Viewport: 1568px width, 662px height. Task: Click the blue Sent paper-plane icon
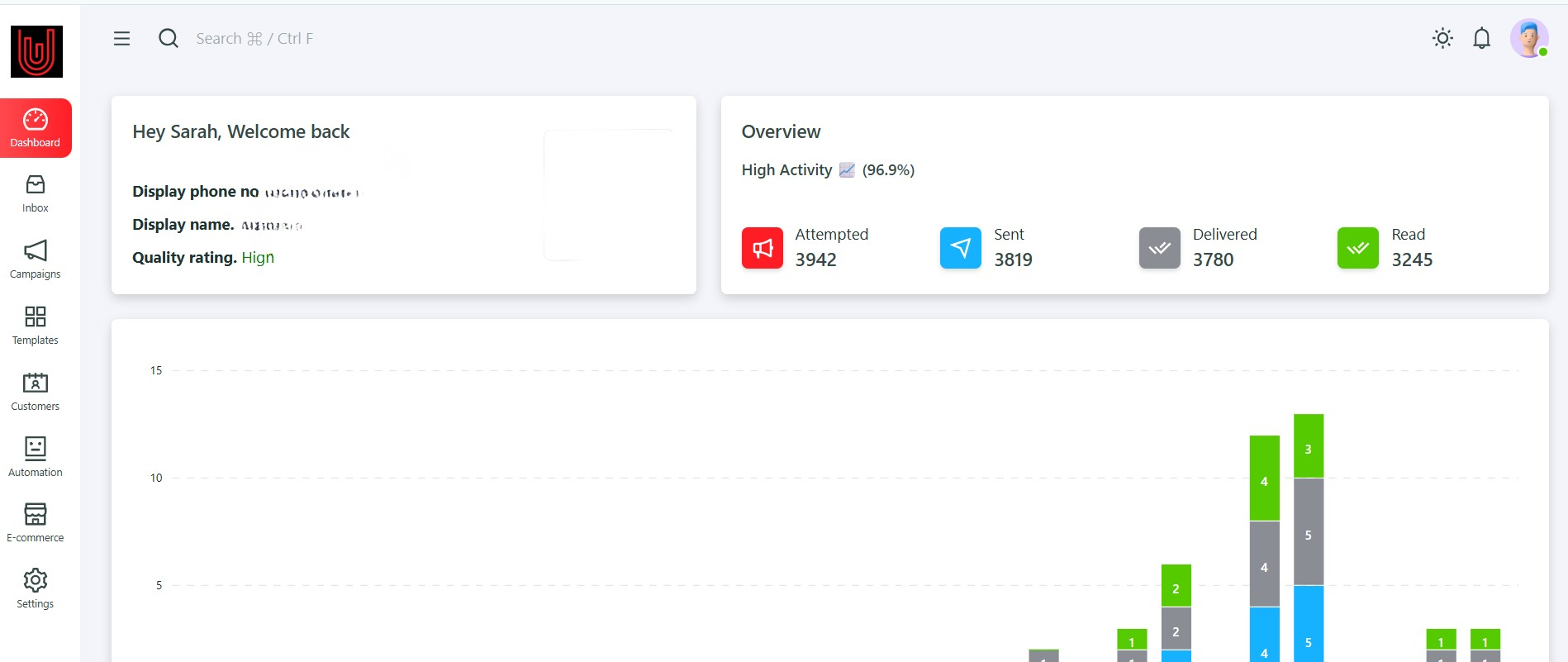coord(960,248)
